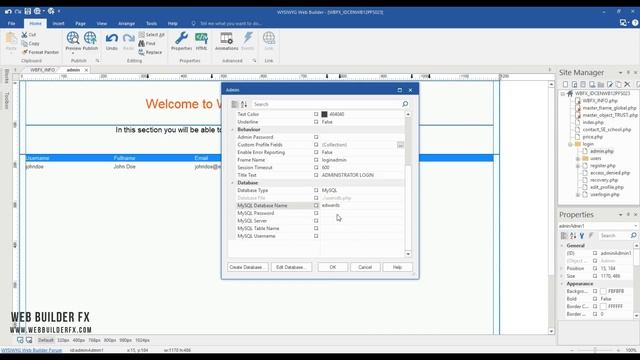Click the search magnifier in Admin dialog
The image size is (640, 360).
(x=405, y=104)
